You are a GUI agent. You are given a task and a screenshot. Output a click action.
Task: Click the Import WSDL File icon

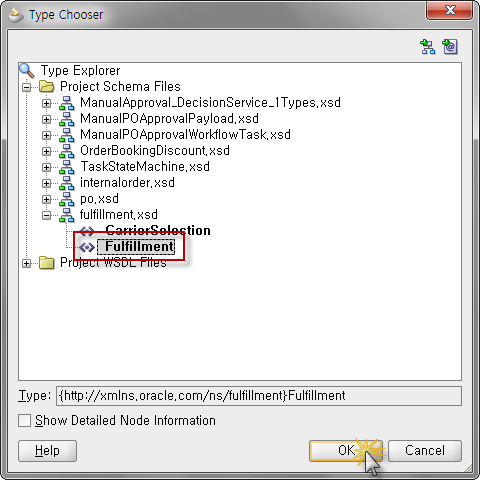click(x=450, y=47)
